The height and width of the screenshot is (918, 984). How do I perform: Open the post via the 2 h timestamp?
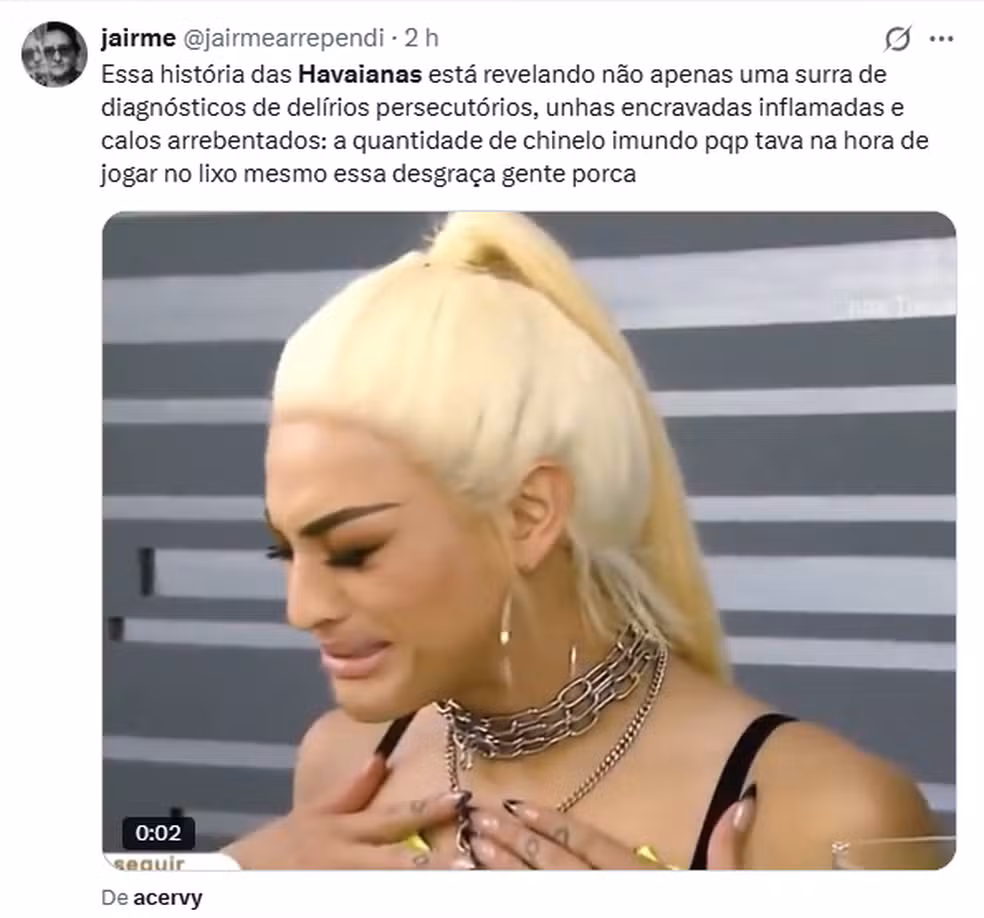[421, 38]
